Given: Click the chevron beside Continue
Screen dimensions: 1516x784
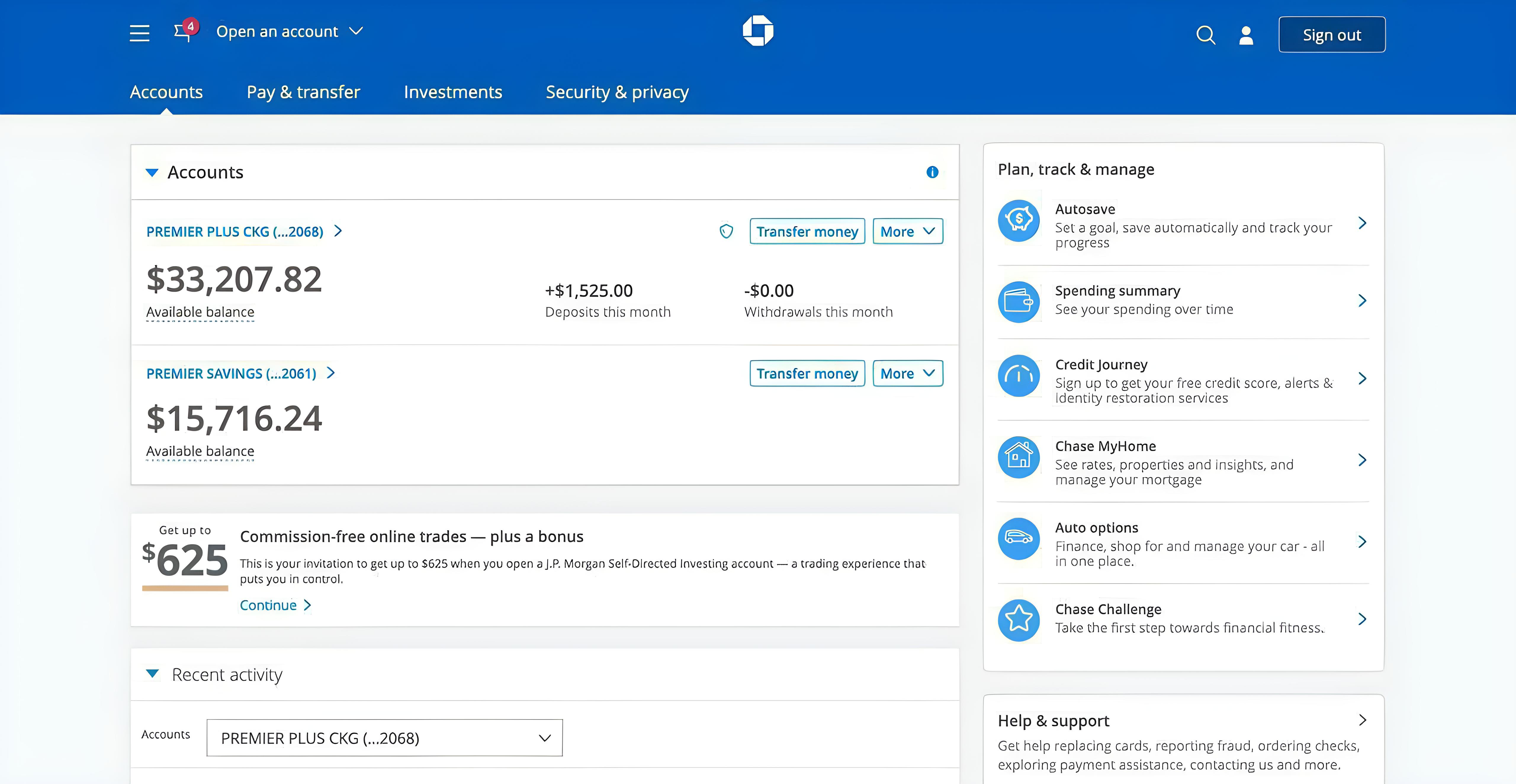Looking at the screenshot, I should pyautogui.click(x=307, y=605).
